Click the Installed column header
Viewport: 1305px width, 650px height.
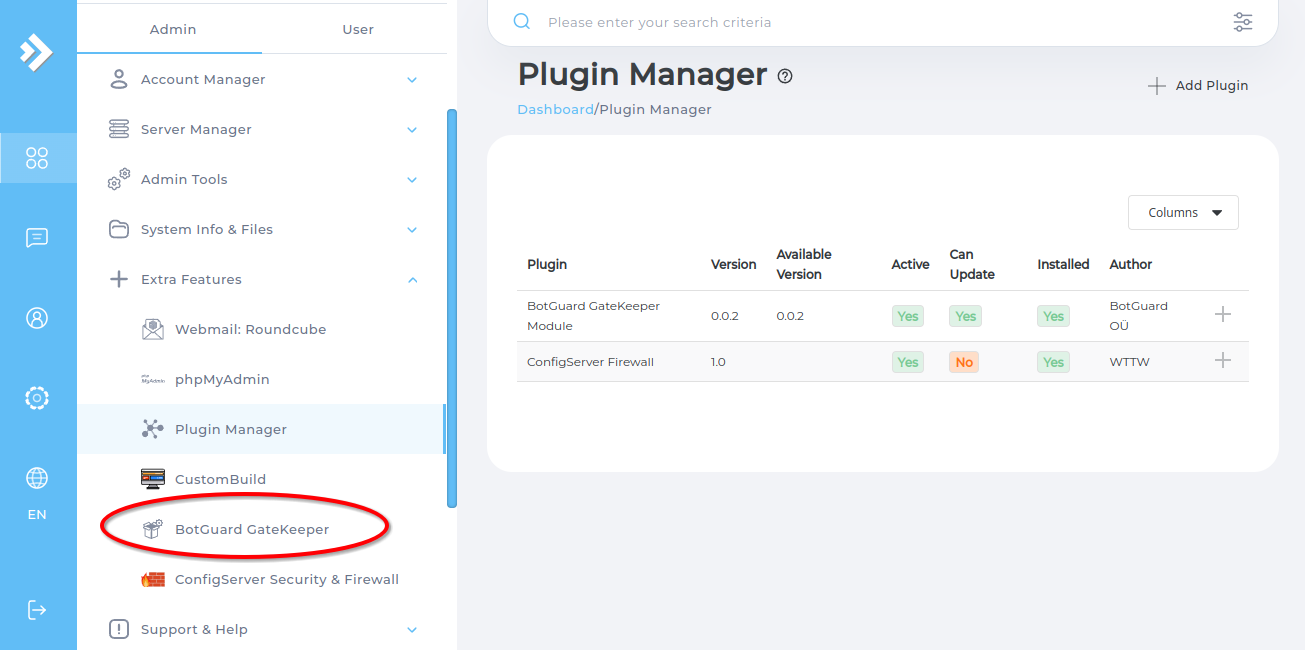click(x=1063, y=264)
